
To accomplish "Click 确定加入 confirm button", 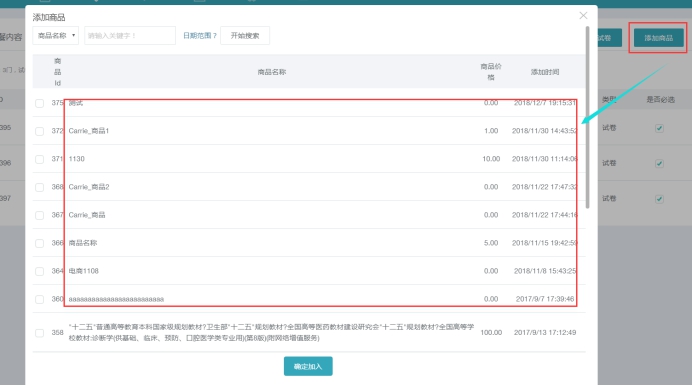I will coord(308,366).
